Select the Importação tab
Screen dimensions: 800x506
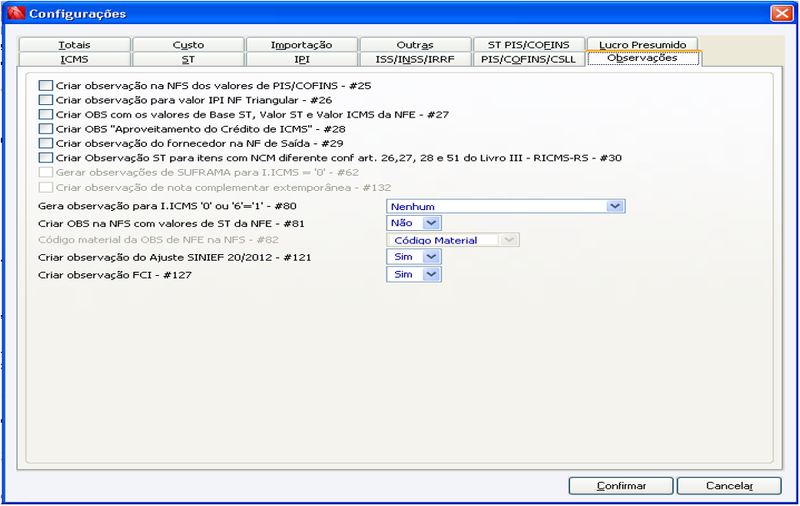[302, 44]
